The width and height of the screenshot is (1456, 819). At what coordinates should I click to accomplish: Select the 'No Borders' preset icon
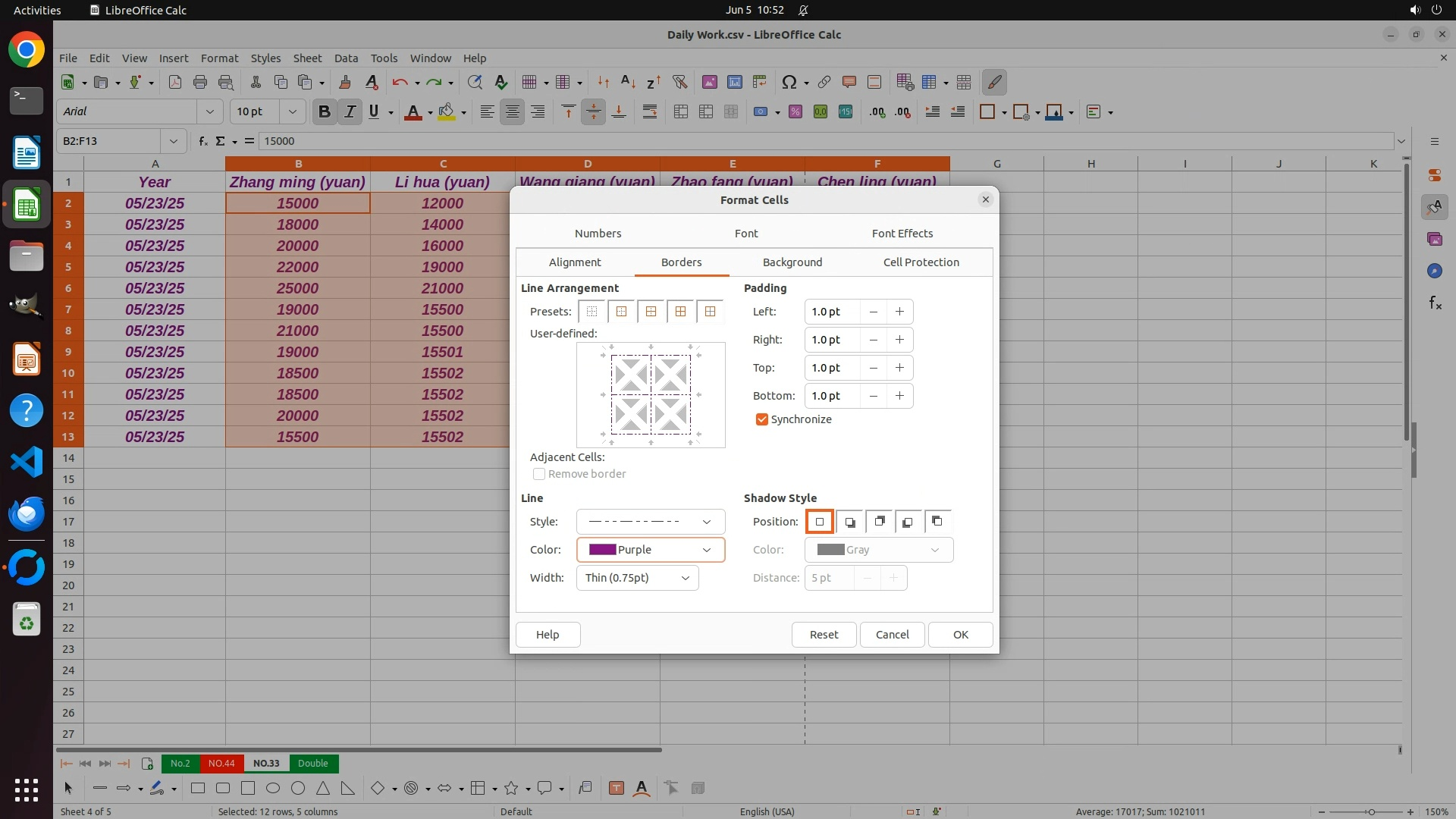(591, 312)
